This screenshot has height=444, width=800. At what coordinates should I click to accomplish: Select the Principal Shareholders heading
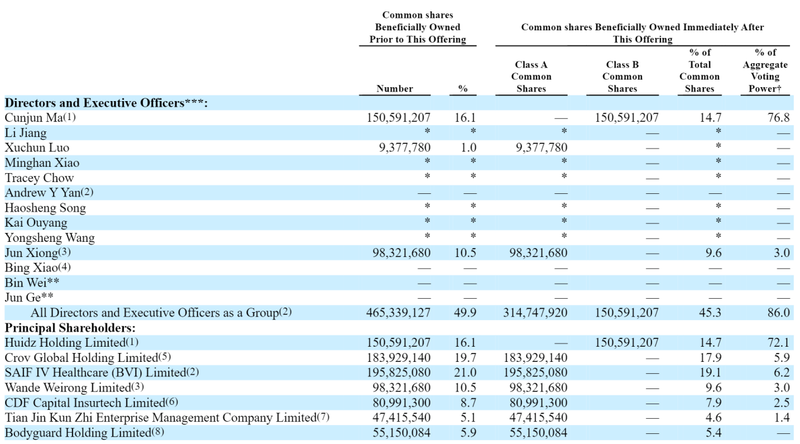coord(70,328)
